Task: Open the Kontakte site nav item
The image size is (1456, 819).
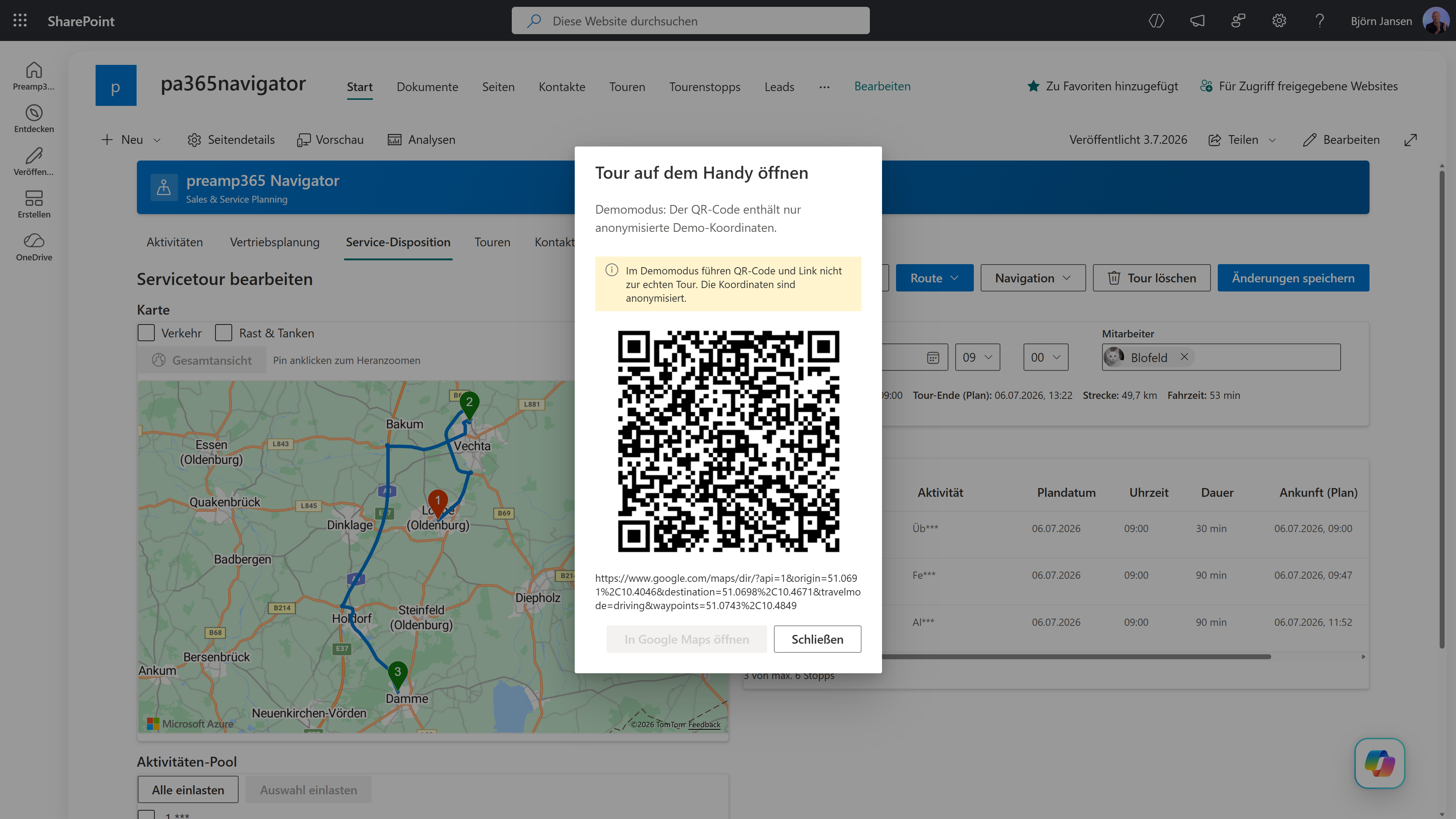Action: coord(562,87)
